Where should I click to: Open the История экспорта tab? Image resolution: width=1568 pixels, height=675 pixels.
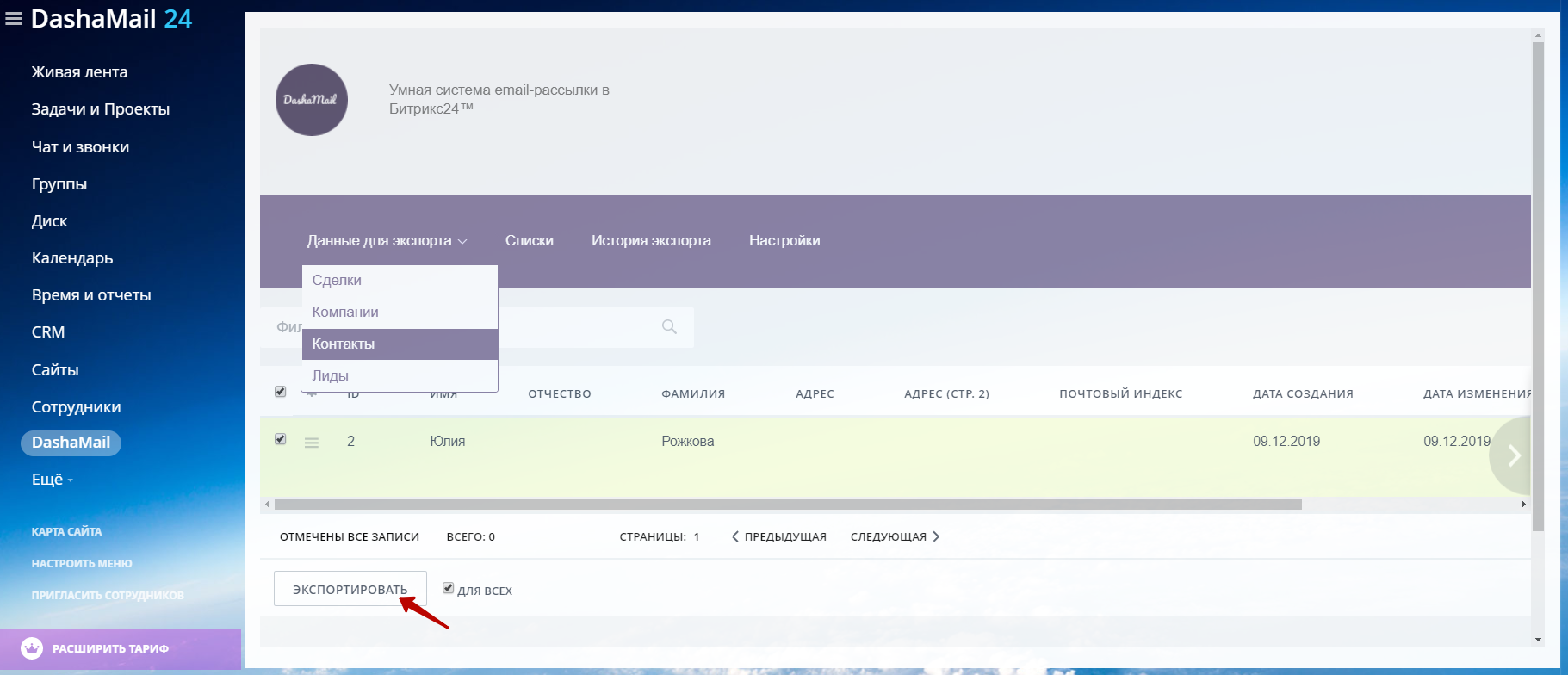click(x=651, y=241)
